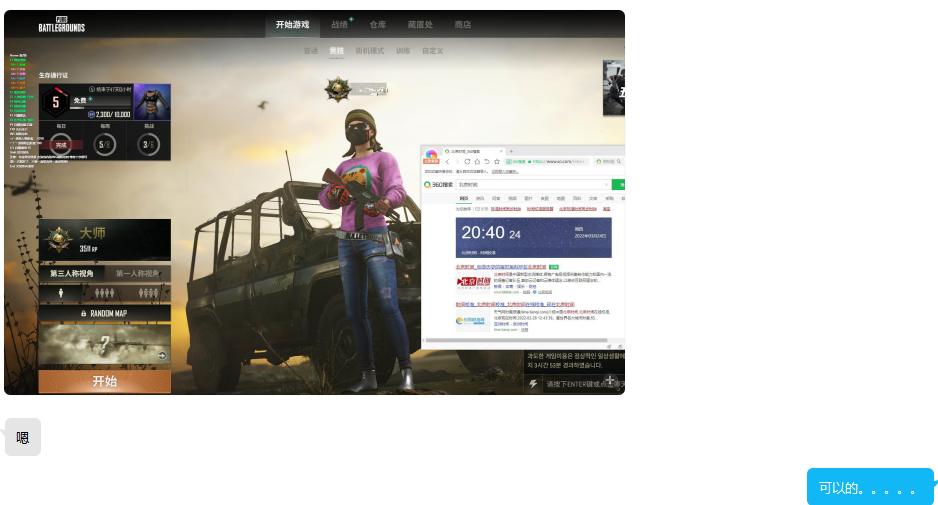The width and height of the screenshot is (938, 505).
Task: Click the question-mark map preview image
Action: [105, 345]
